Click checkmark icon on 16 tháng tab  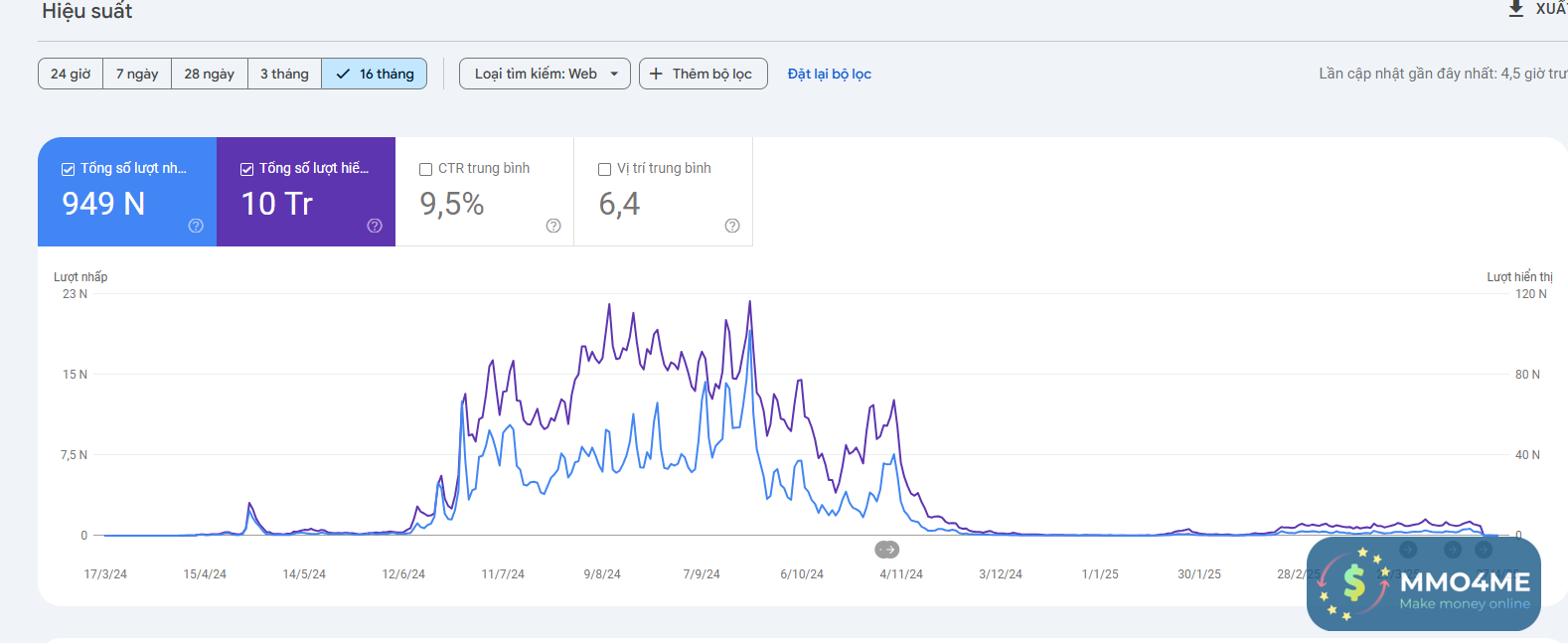[343, 74]
